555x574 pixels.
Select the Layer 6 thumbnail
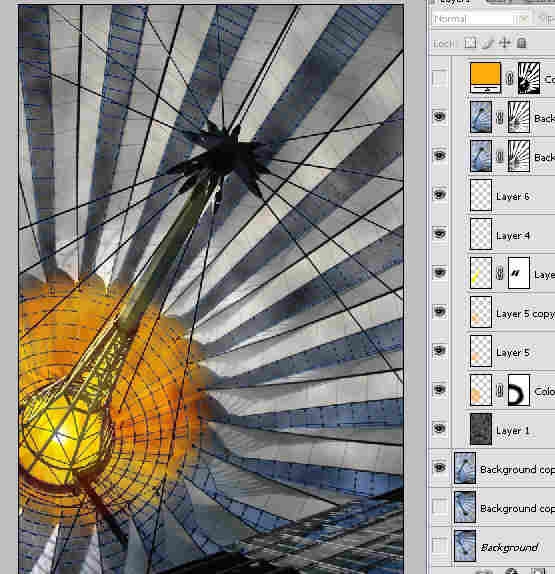point(481,195)
